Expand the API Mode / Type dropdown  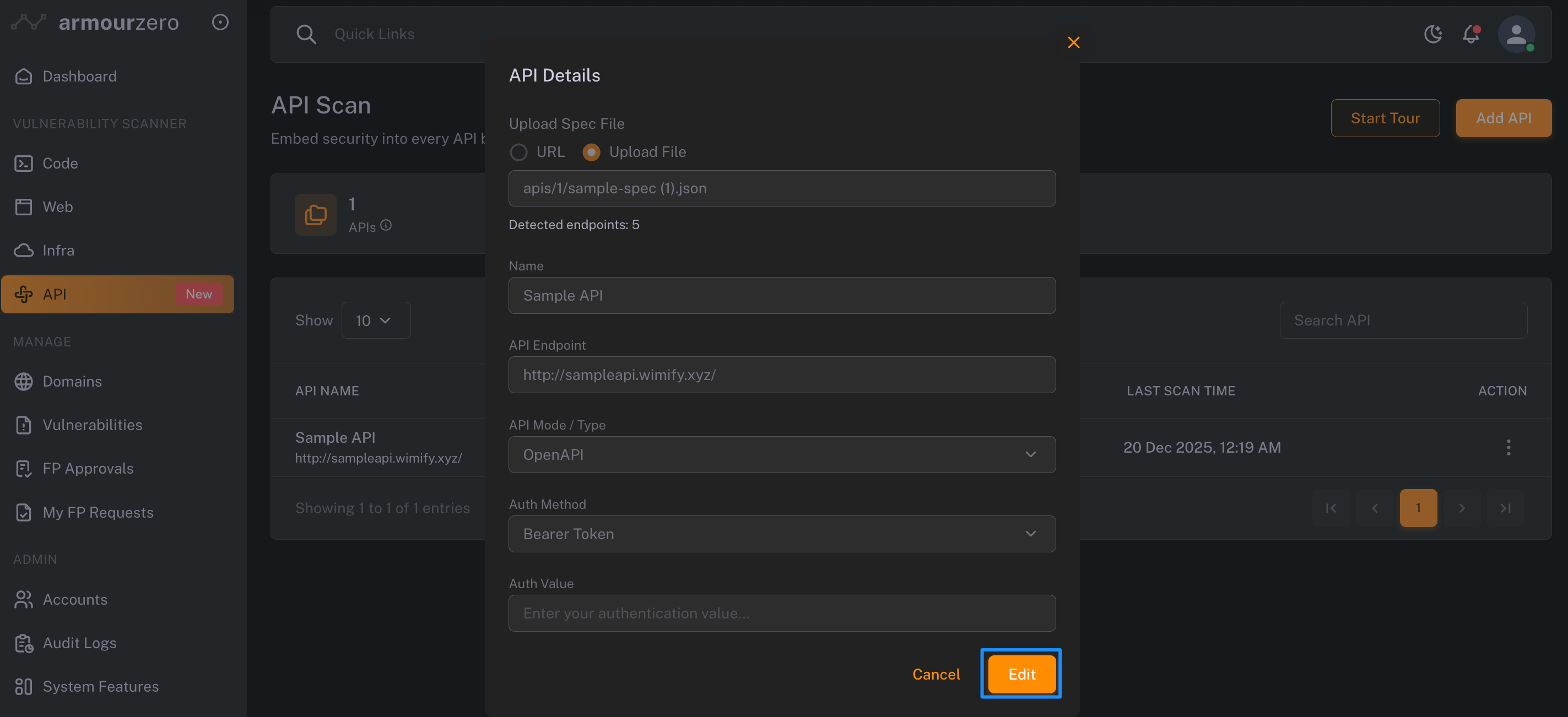[782, 455]
